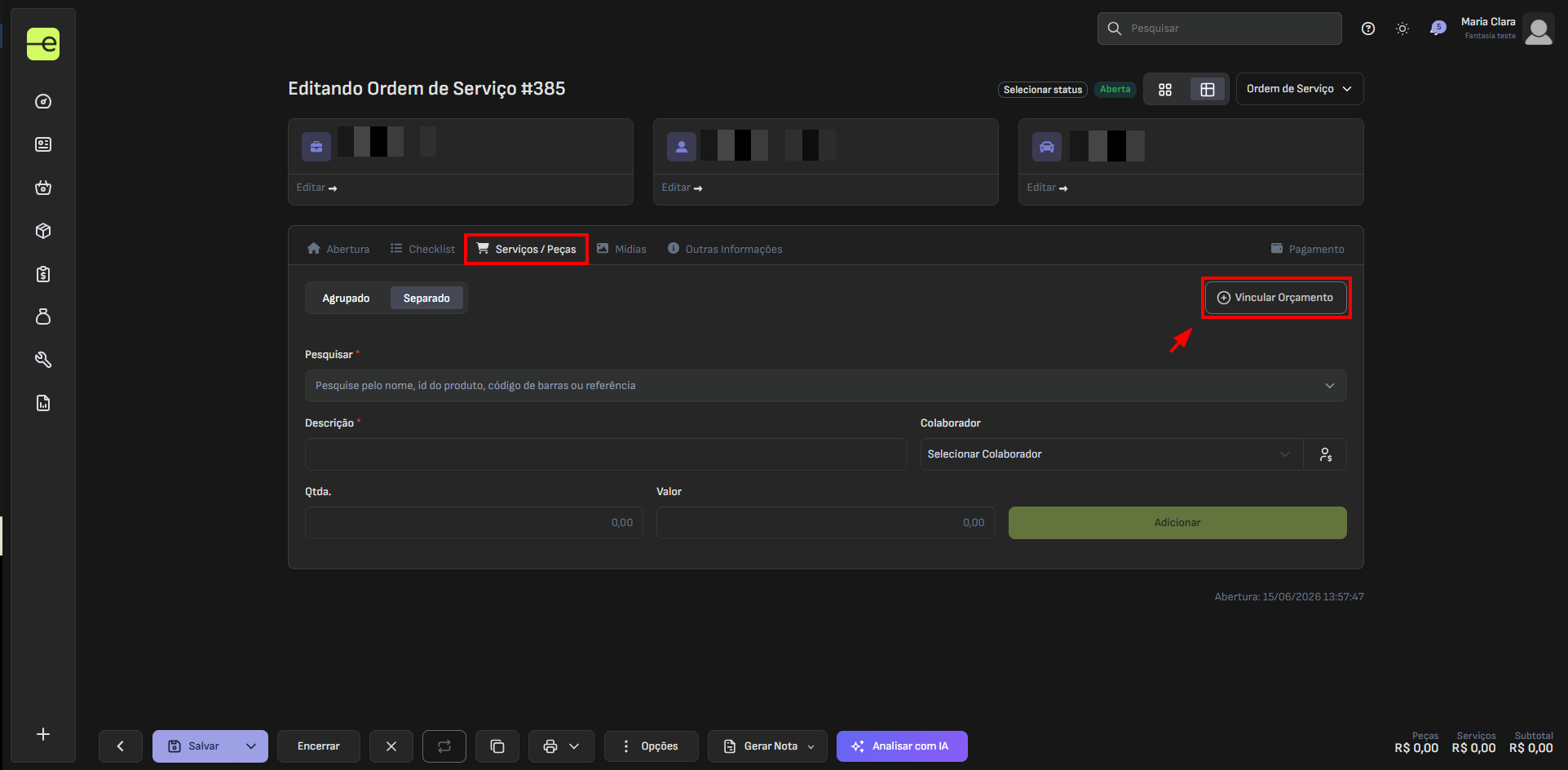The height and width of the screenshot is (770, 1568).
Task: Click the X cancel button in bottom bar
Action: 391,746
